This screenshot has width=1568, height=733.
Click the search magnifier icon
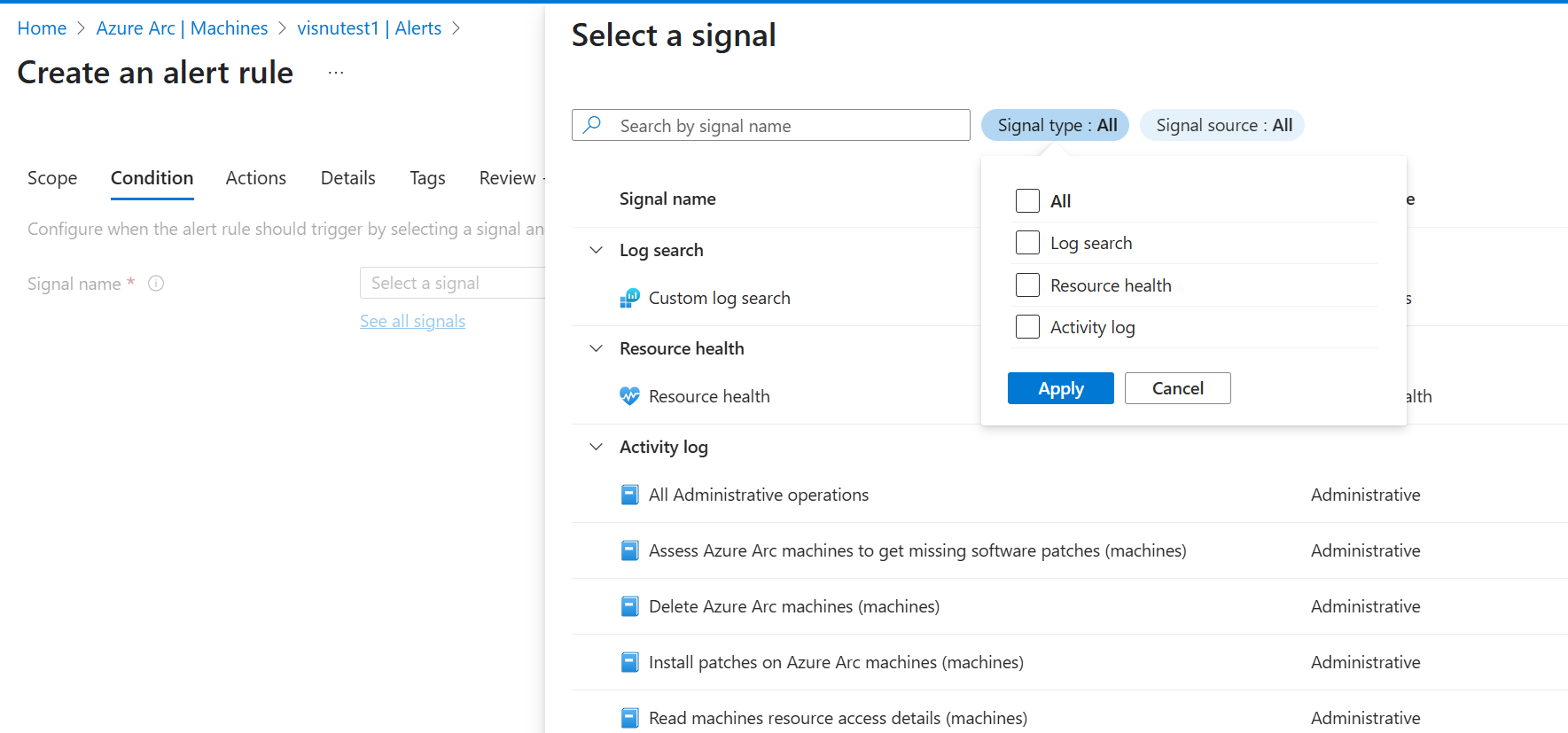click(592, 125)
